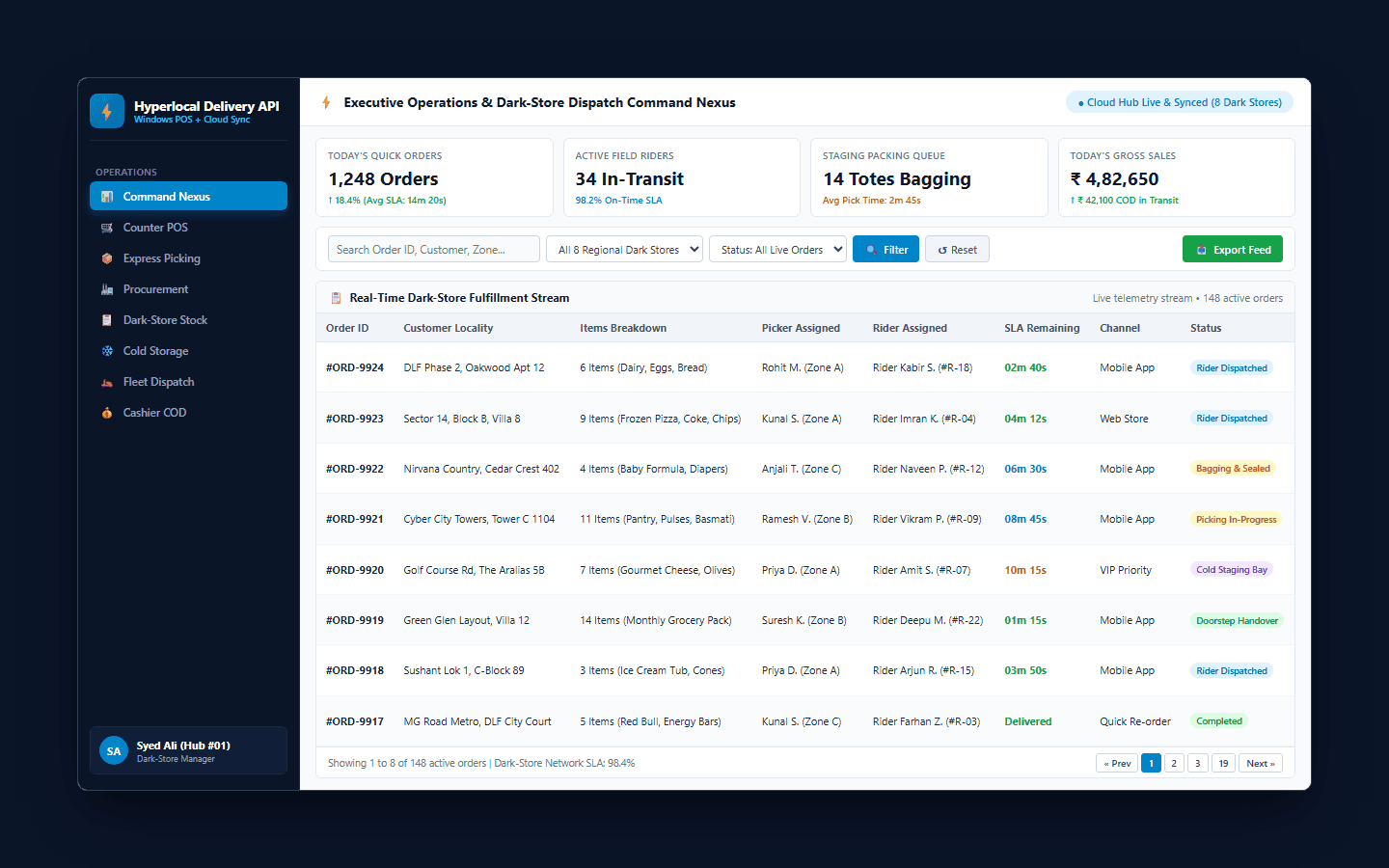
Task: Click the Cashier COD money bag icon
Action: (x=107, y=413)
